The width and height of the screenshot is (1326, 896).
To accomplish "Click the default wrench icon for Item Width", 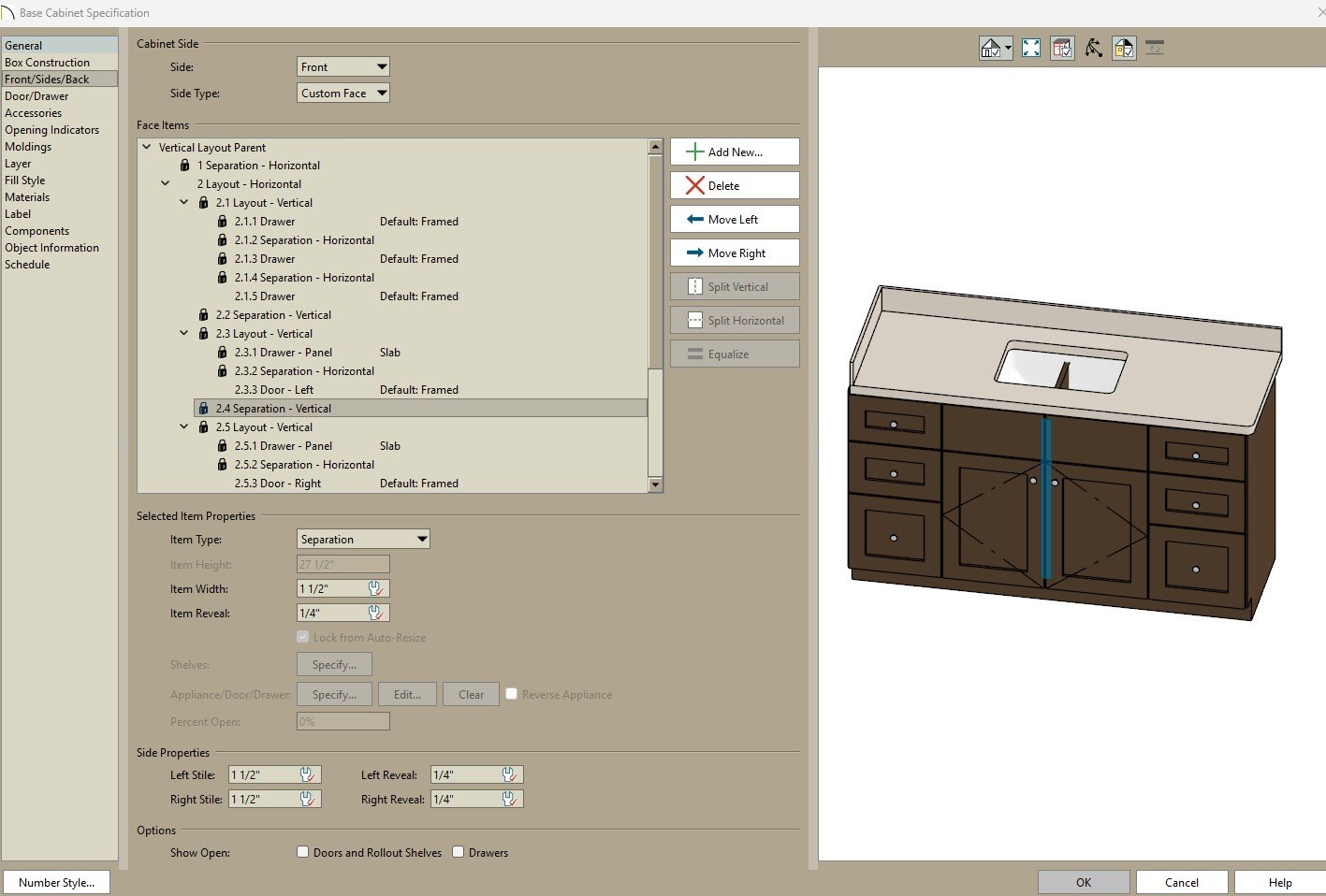I will (375, 588).
